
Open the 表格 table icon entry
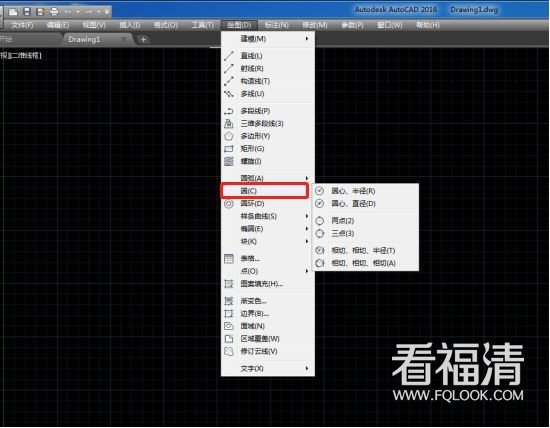229,259
